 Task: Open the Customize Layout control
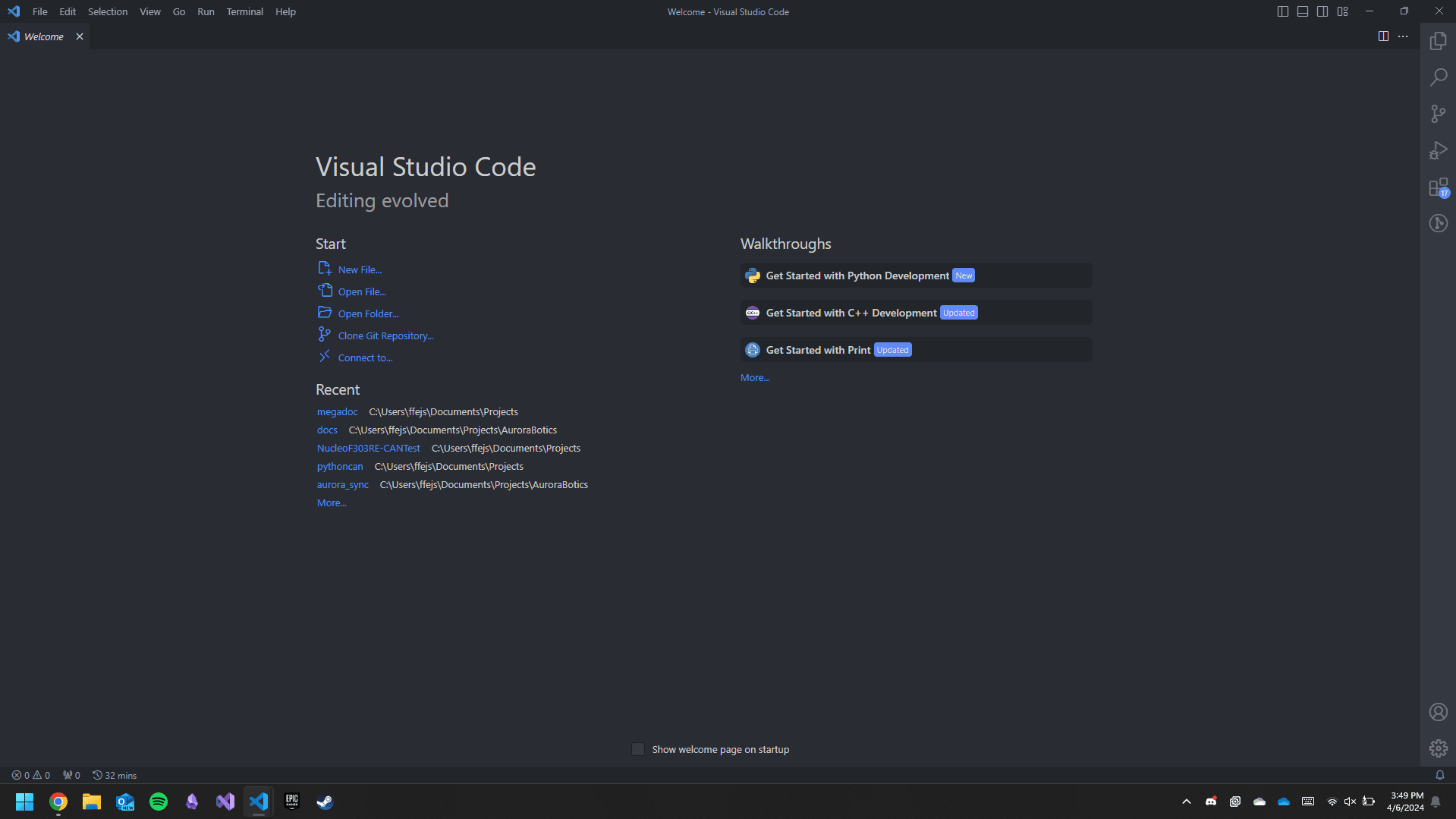tap(1342, 11)
